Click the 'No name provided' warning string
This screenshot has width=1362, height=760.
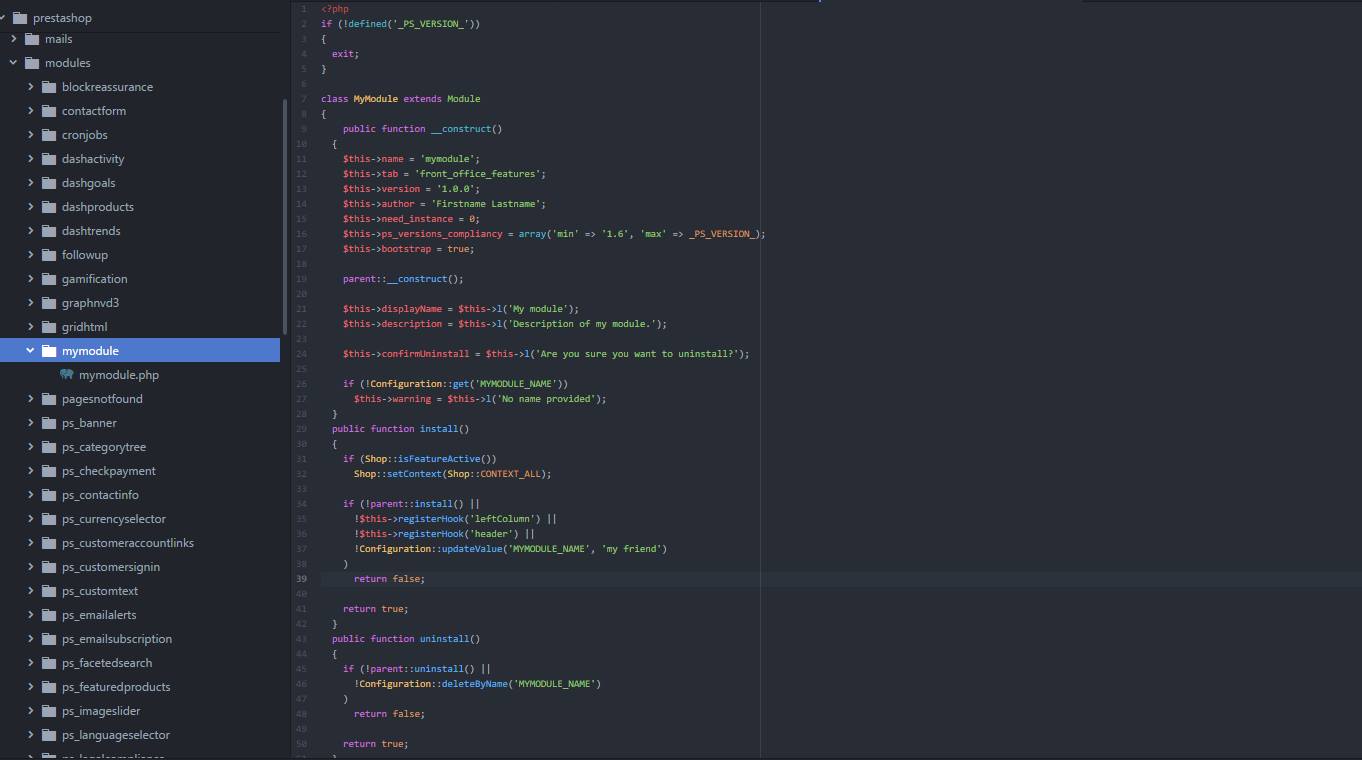pos(547,399)
